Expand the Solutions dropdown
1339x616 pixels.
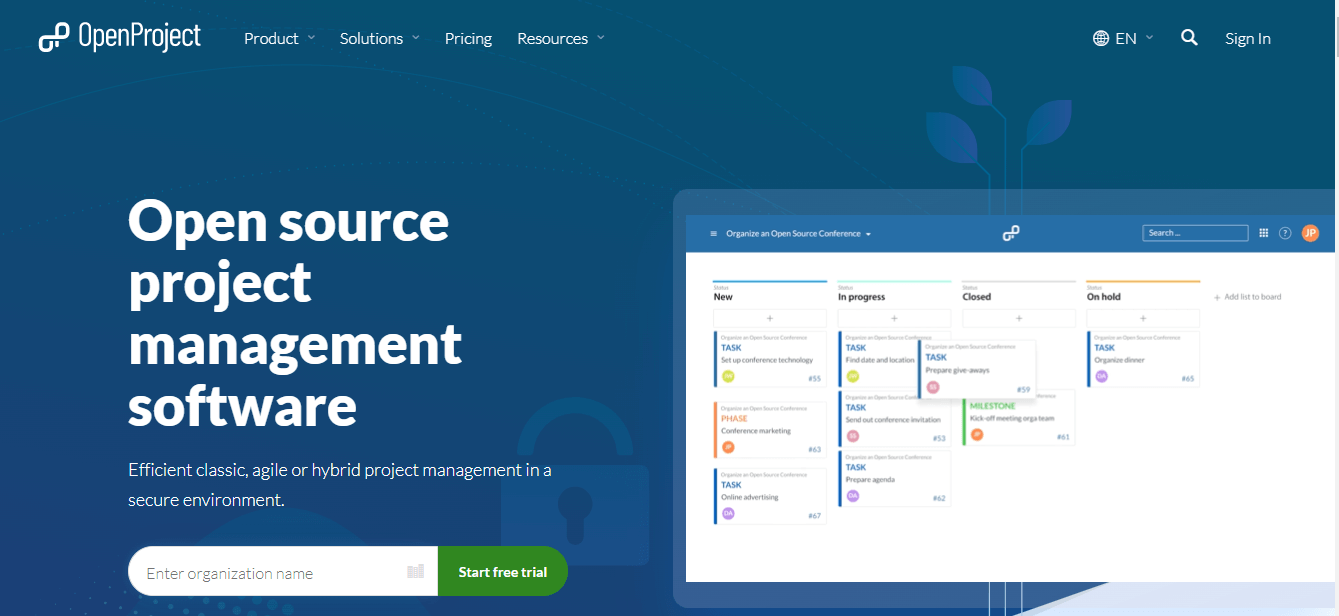point(379,38)
